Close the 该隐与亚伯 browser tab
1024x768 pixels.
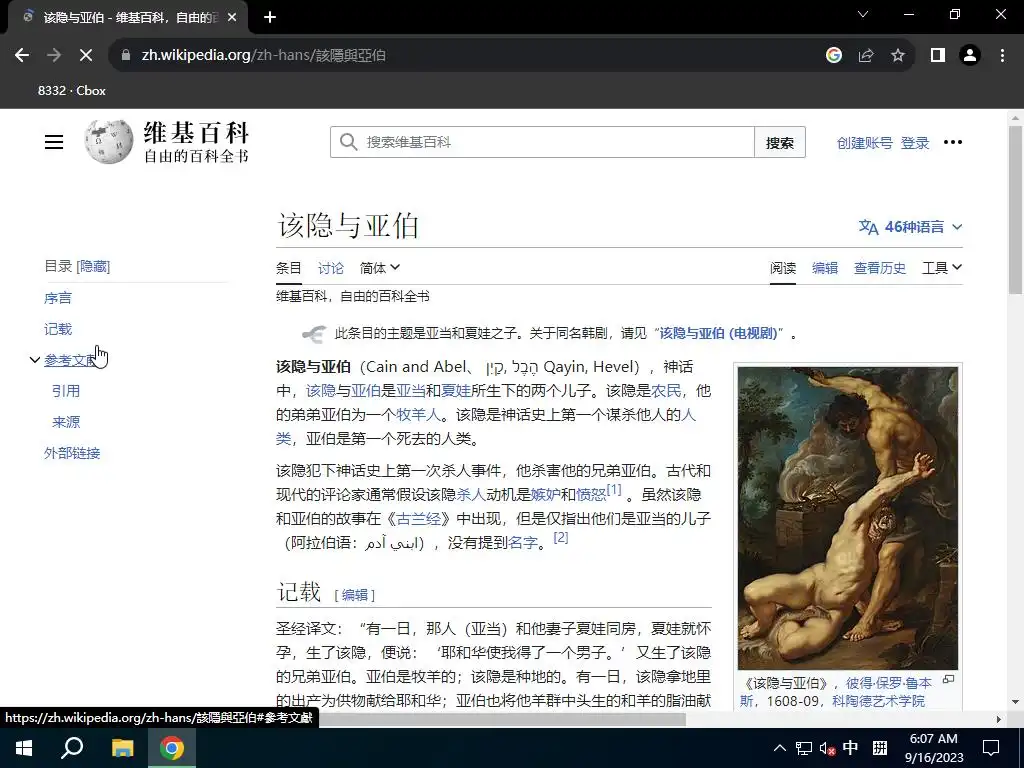[232, 18]
